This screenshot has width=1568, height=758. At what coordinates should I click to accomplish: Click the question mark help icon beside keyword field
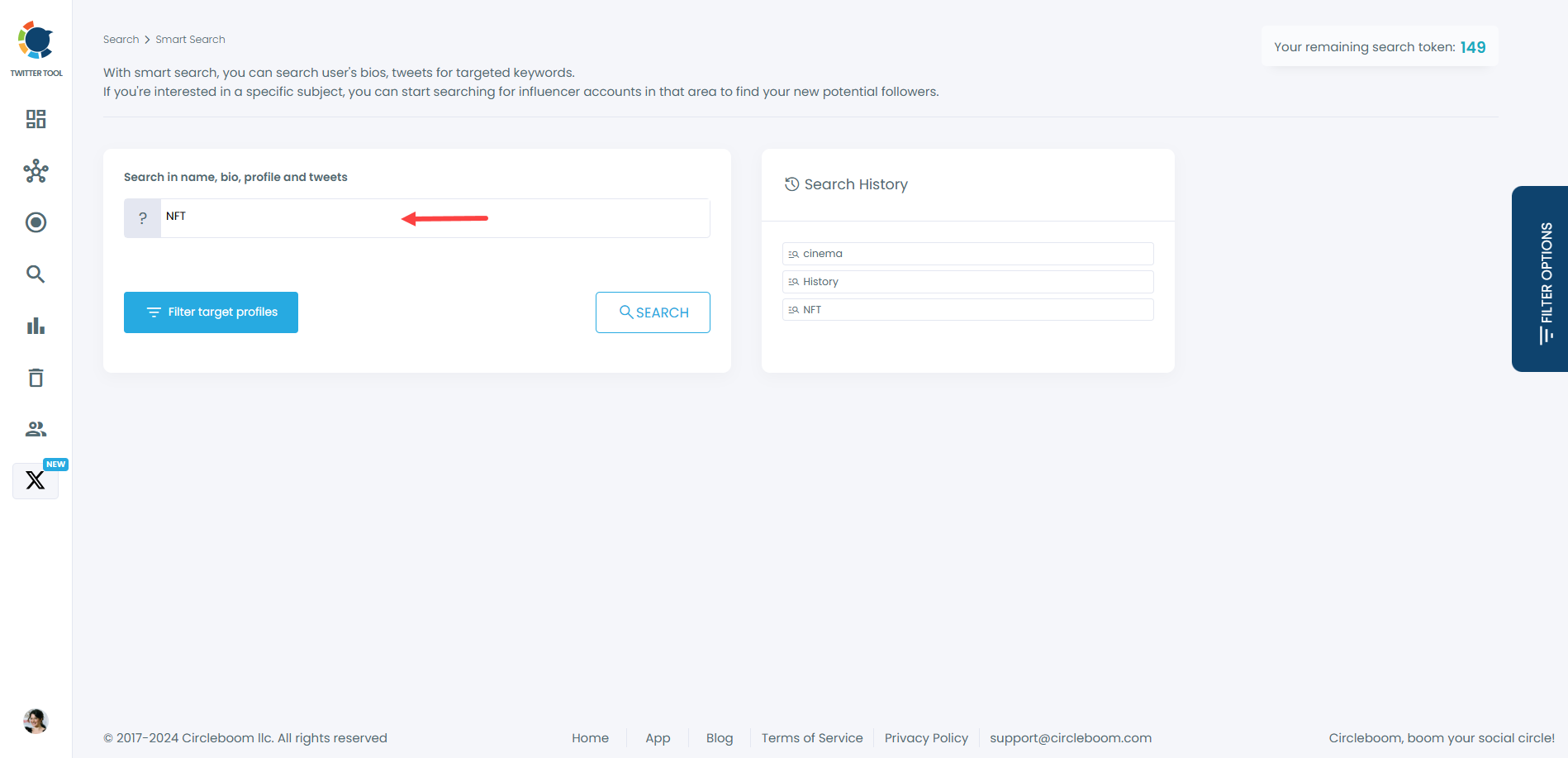[x=142, y=217]
